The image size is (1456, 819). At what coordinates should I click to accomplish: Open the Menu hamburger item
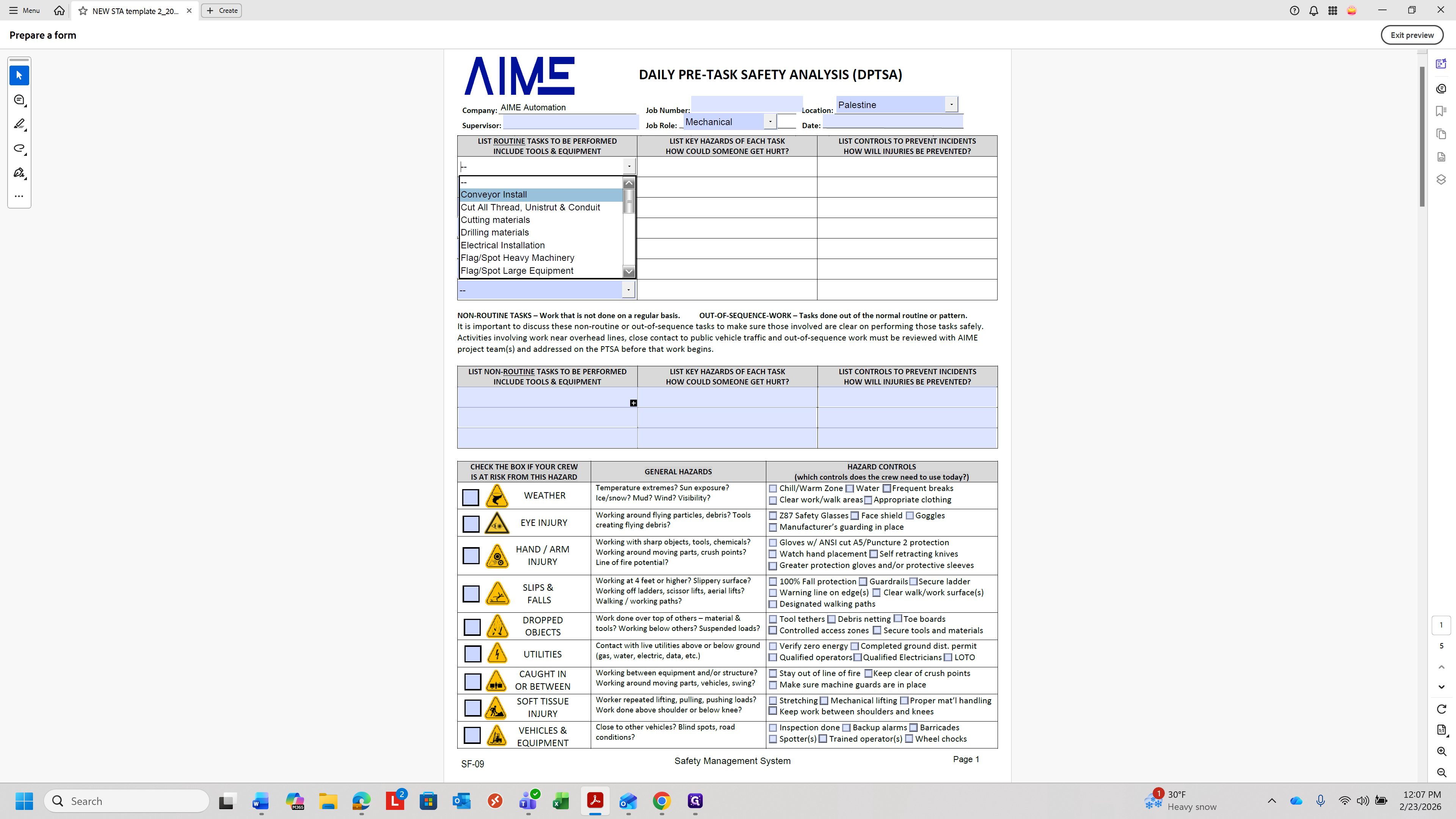tap(24, 10)
